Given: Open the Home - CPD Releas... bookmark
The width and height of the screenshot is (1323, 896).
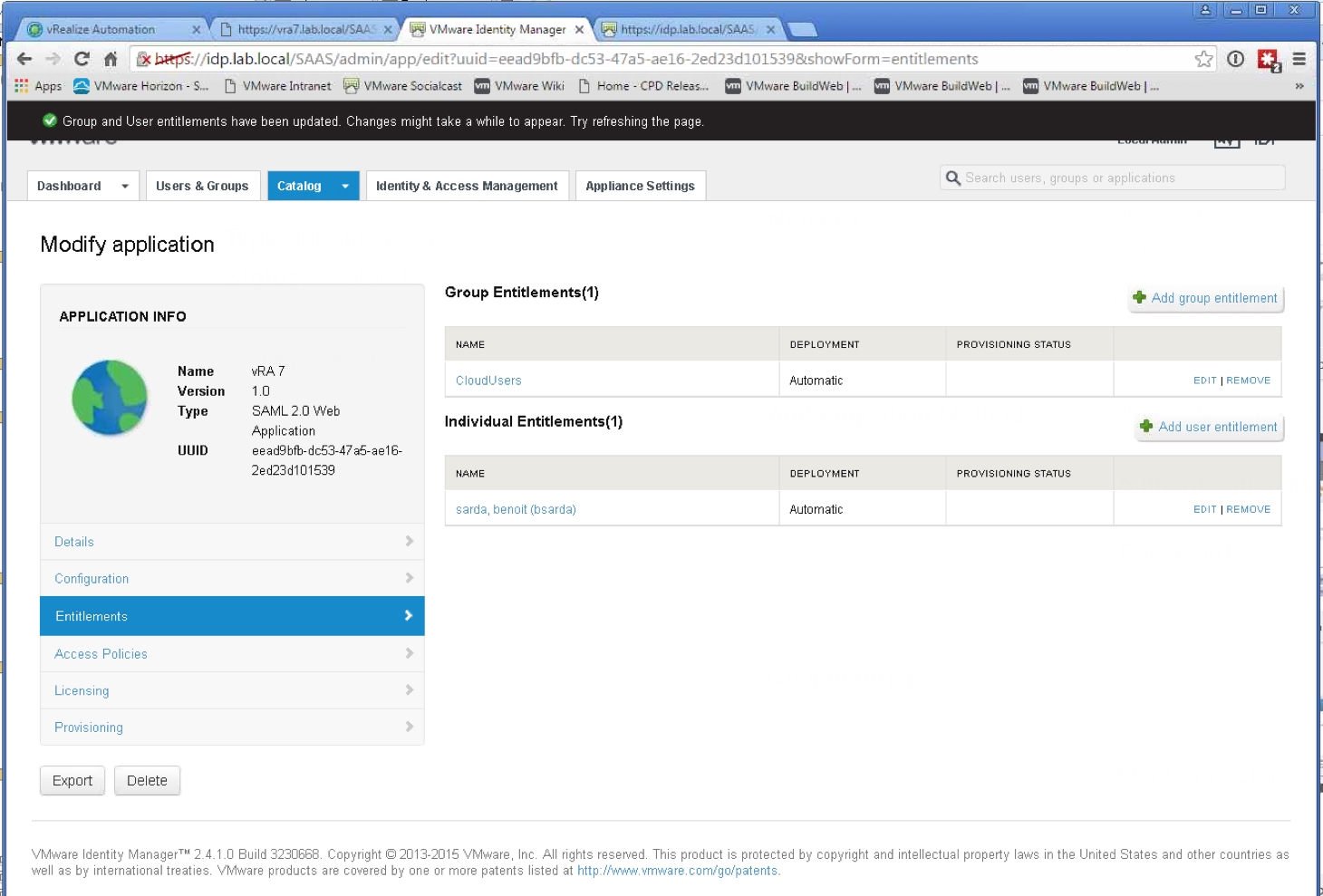Looking at the screenshot, I should (643, 86).
